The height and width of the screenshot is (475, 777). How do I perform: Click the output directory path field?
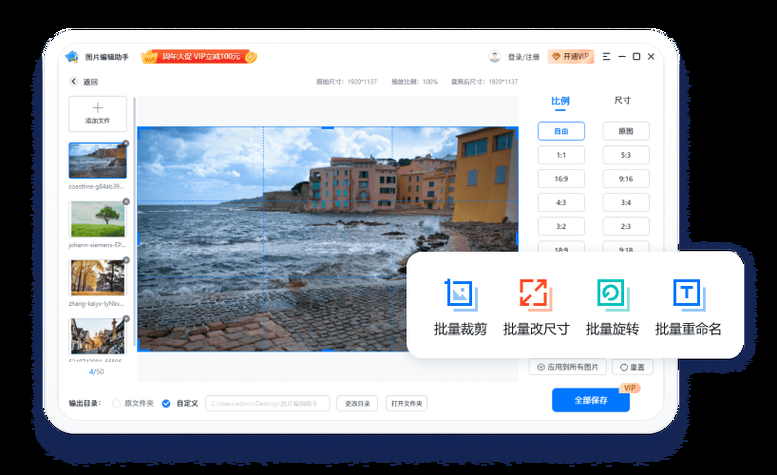tap(268, 404)
